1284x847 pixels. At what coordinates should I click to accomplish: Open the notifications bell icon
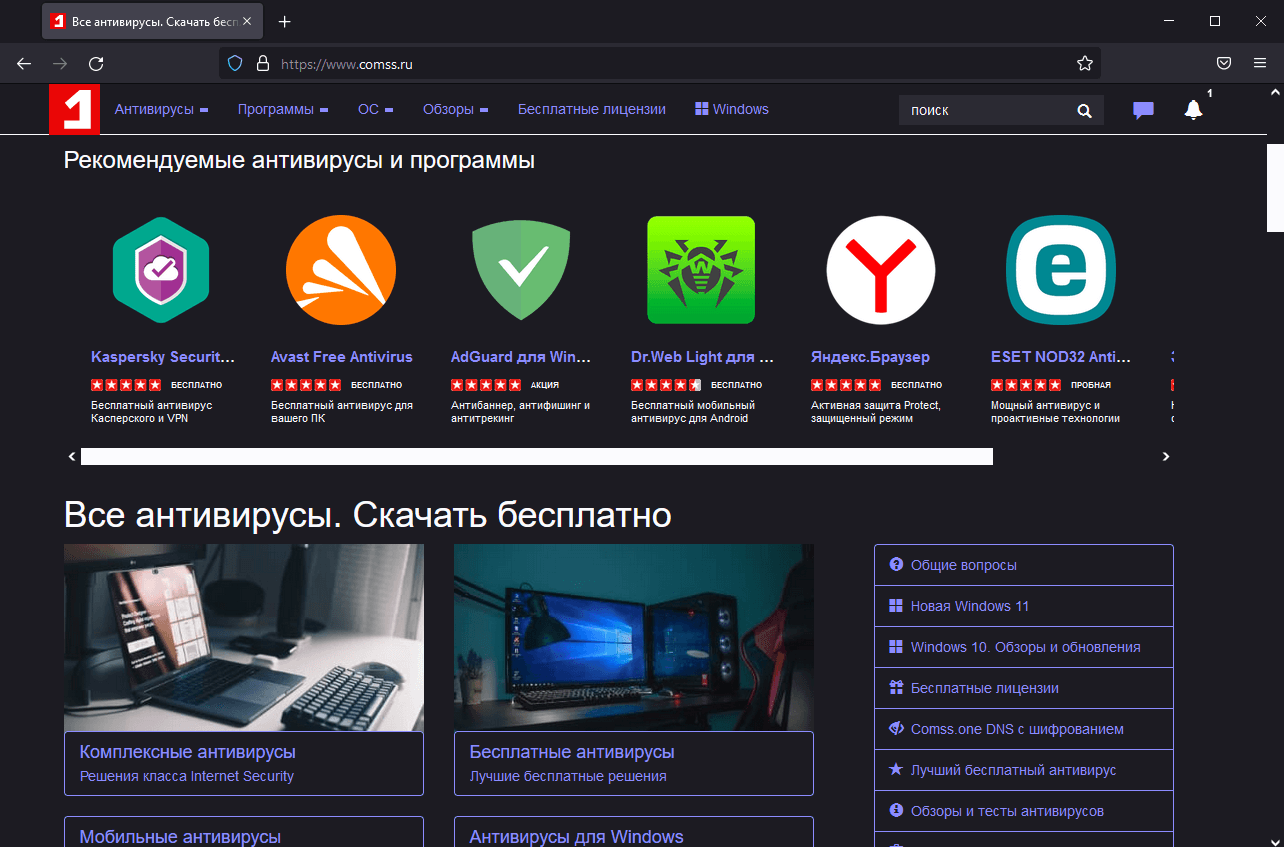pos(1193,110)
